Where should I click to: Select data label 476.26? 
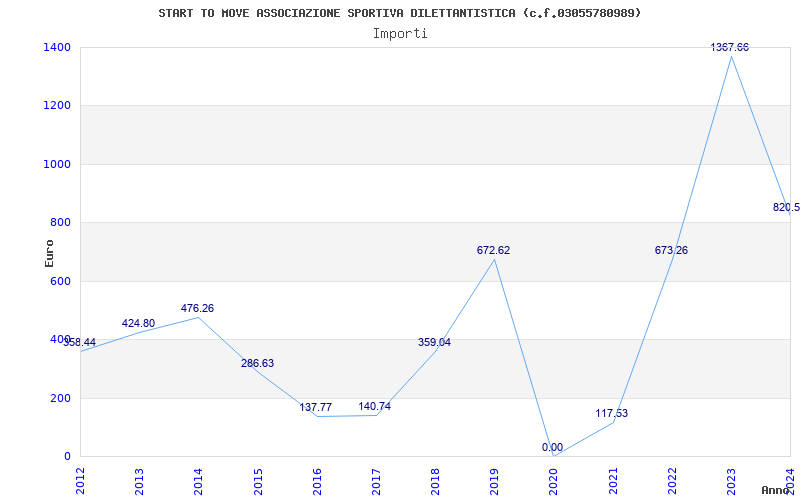[197, 309]
